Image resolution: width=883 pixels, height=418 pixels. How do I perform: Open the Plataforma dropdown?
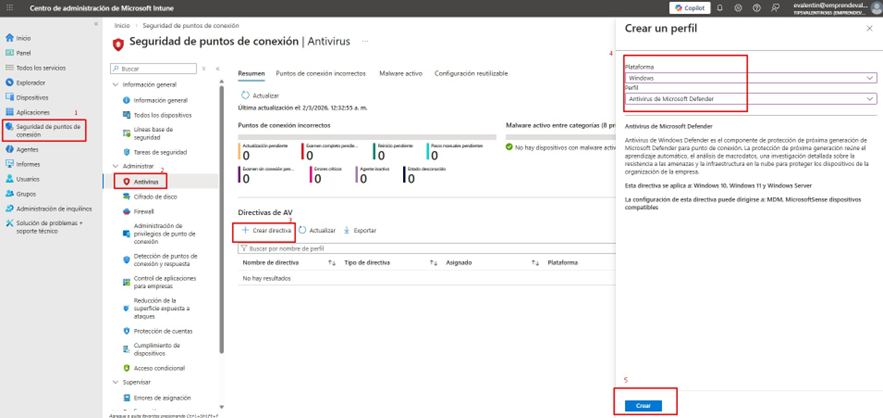coord(750,77)
